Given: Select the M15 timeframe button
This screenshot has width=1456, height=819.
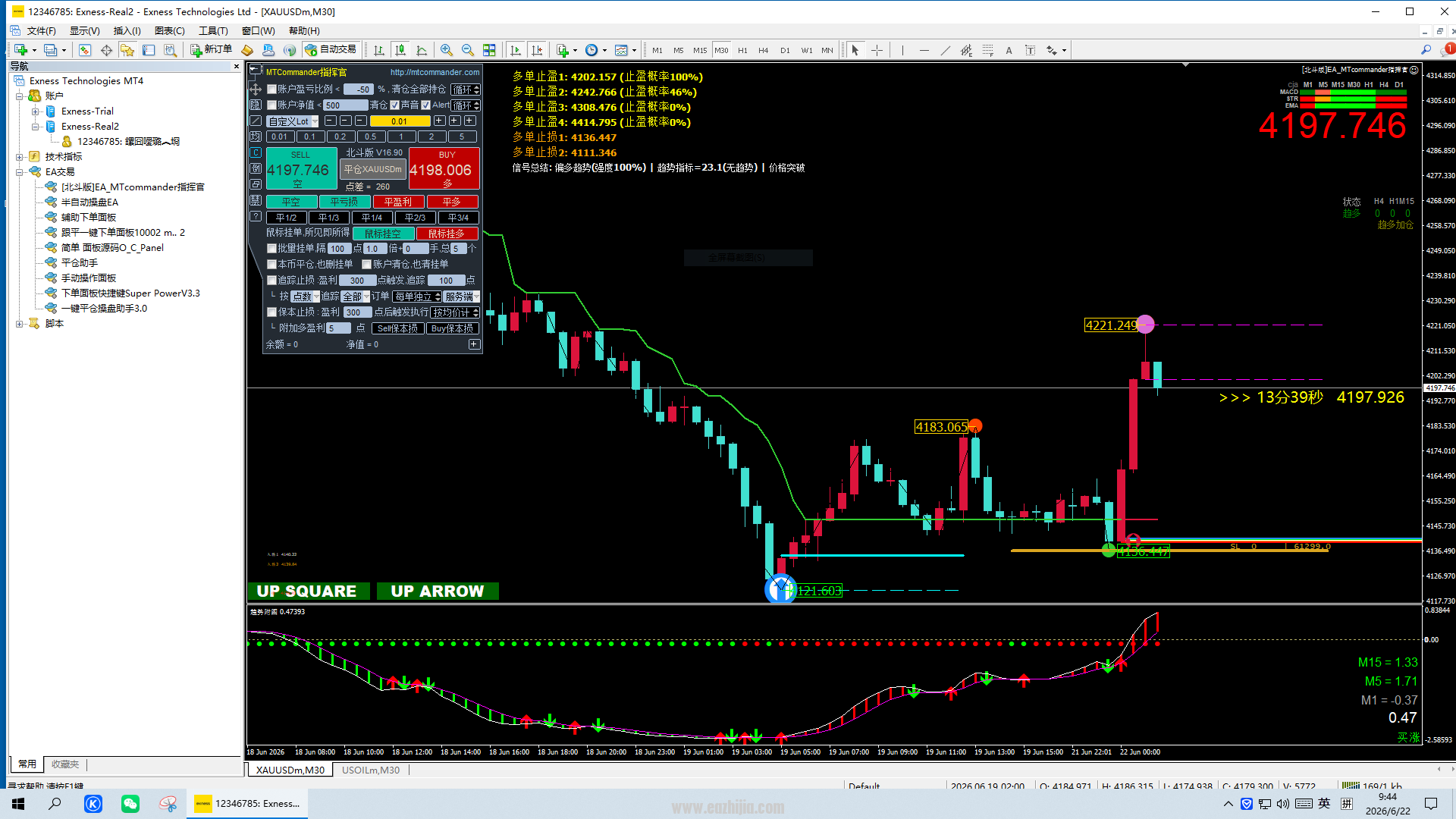Looking at the screenshot, I should tap(700, 50).
